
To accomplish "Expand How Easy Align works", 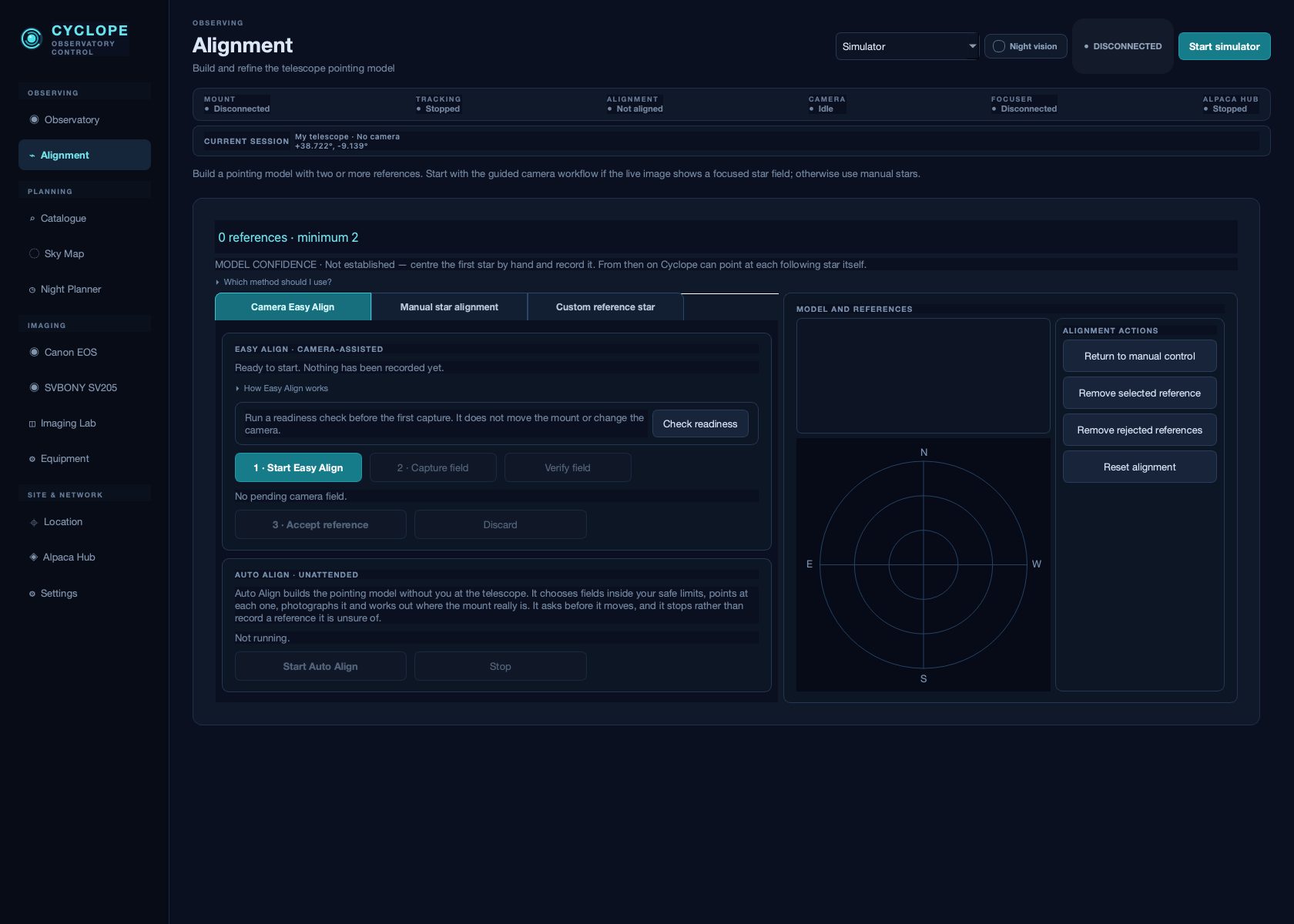I will click(281, 388).
